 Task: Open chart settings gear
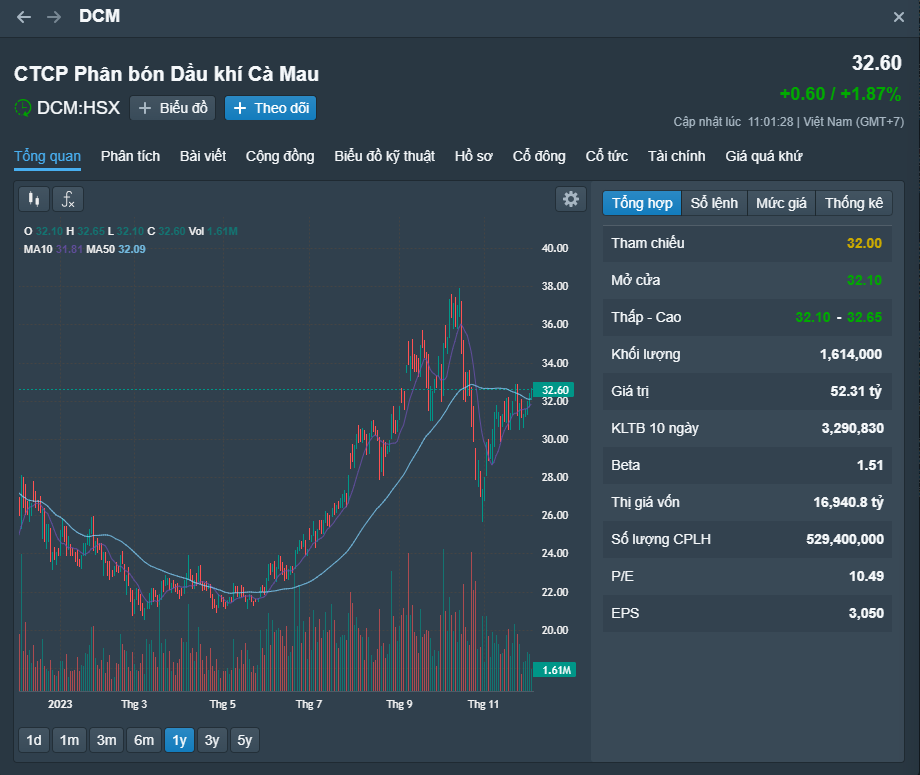[570, 199]
